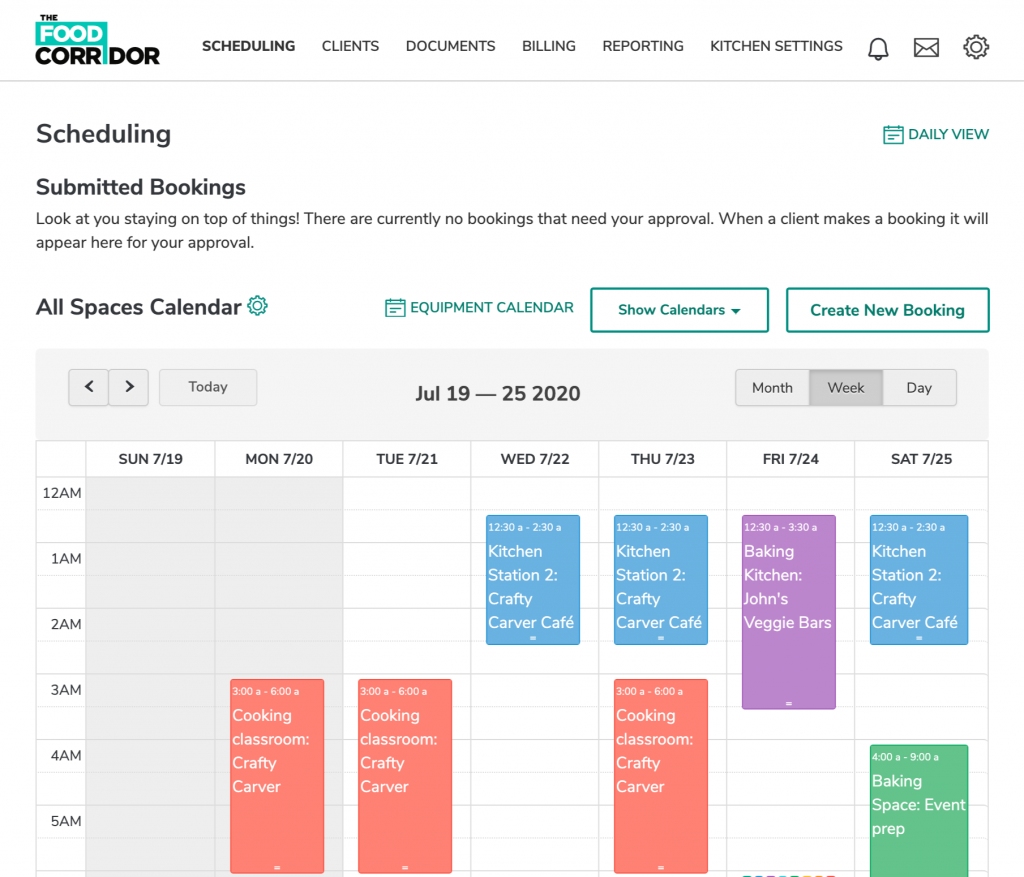Open the purple Baking Kitchen booking on Friday
1024x877 pixels.
click(x=788, y=612)
